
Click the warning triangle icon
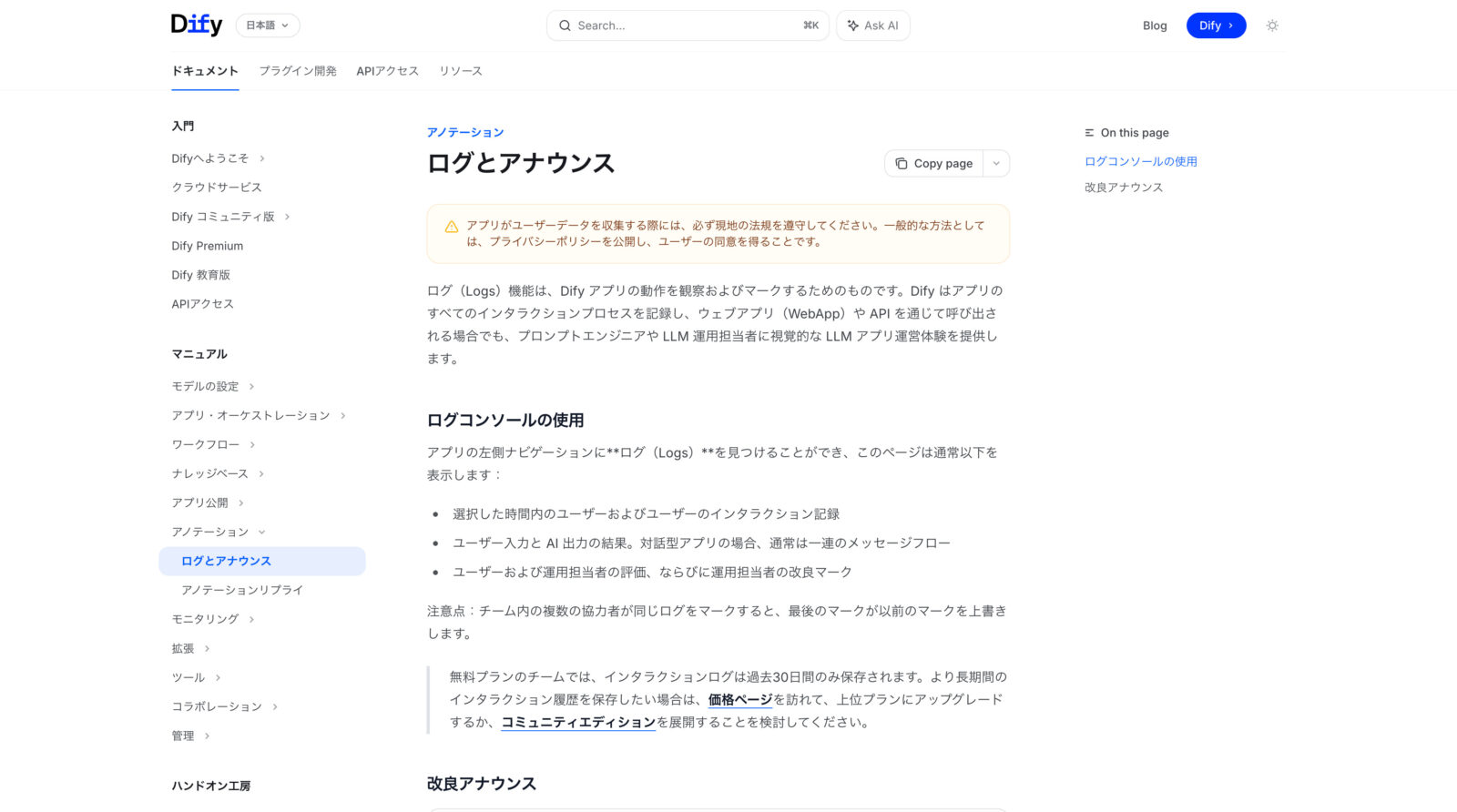point(451,227)
